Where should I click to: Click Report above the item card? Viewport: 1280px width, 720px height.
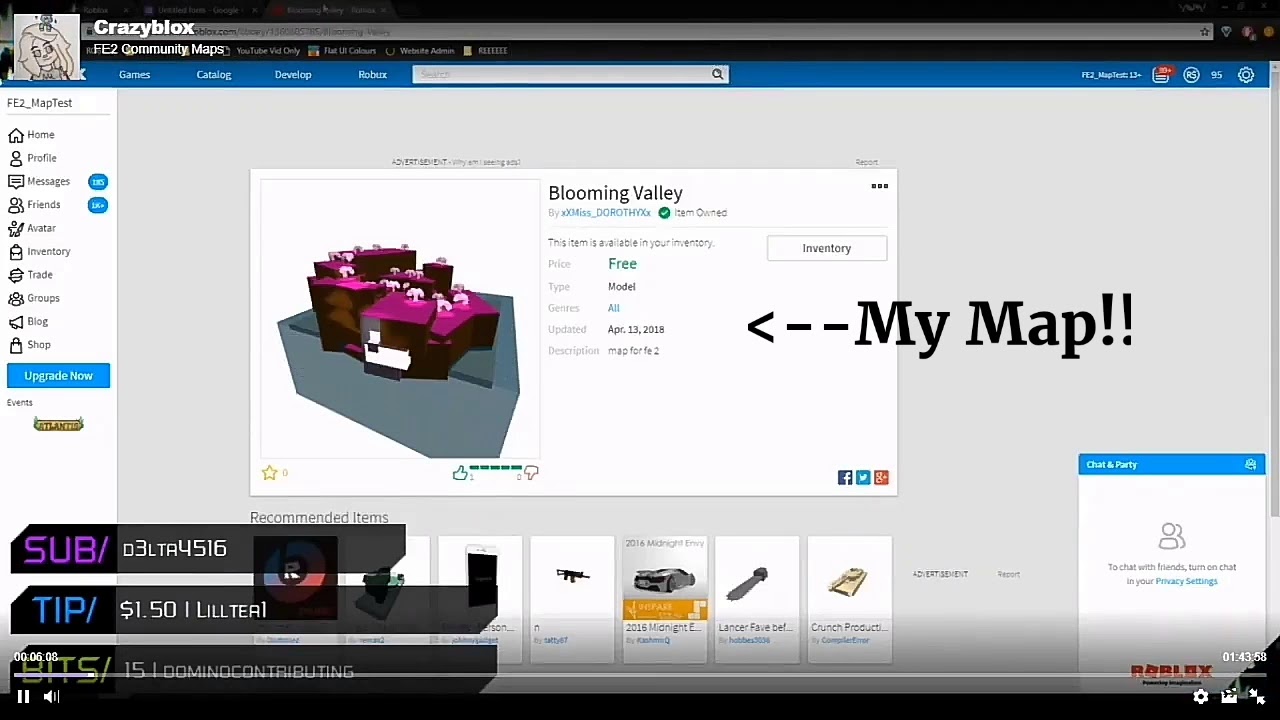tap(866, 162)
